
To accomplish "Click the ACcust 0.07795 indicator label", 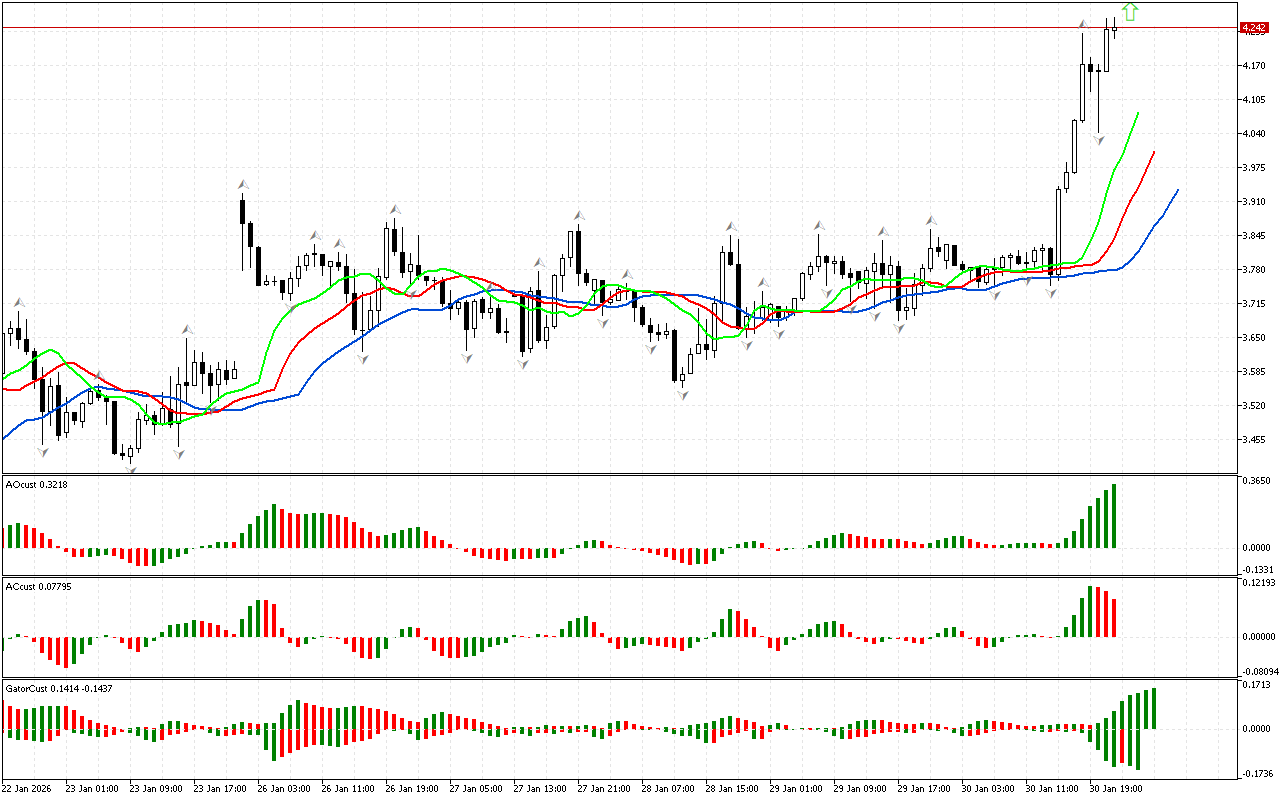I will coord(35,586).
